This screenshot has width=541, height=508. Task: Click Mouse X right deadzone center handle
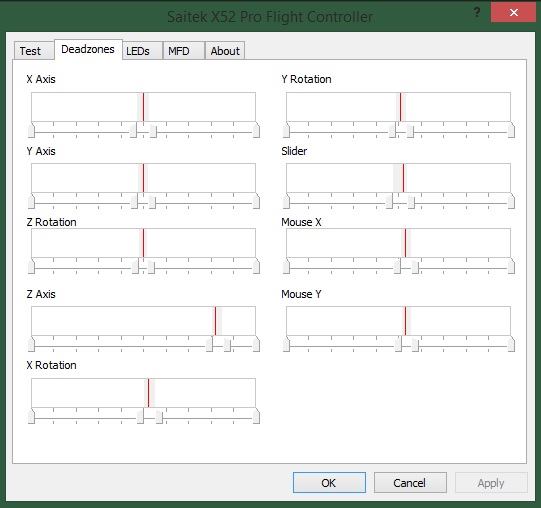pyautogui.click(x=415, y=266)
